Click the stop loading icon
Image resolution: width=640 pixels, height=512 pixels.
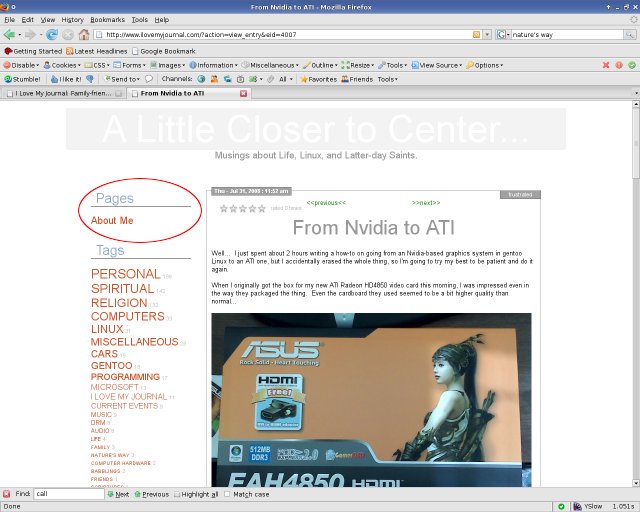(x=68, y=35)
